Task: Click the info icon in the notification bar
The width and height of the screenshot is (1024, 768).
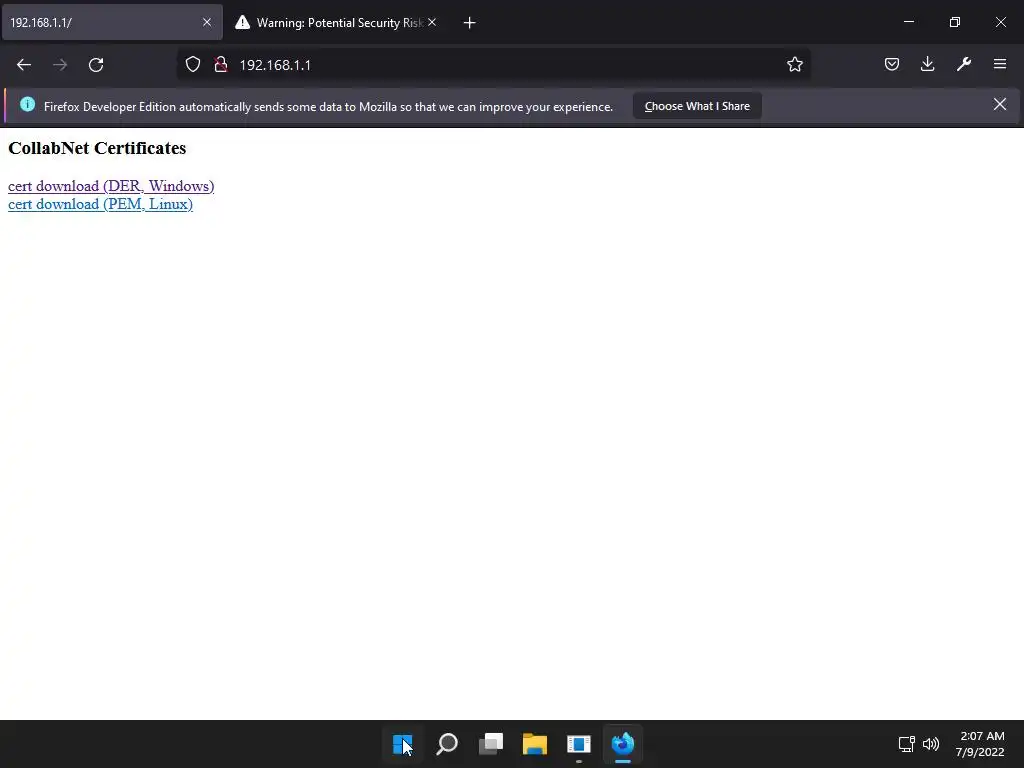Action: (x=27, y=104)
